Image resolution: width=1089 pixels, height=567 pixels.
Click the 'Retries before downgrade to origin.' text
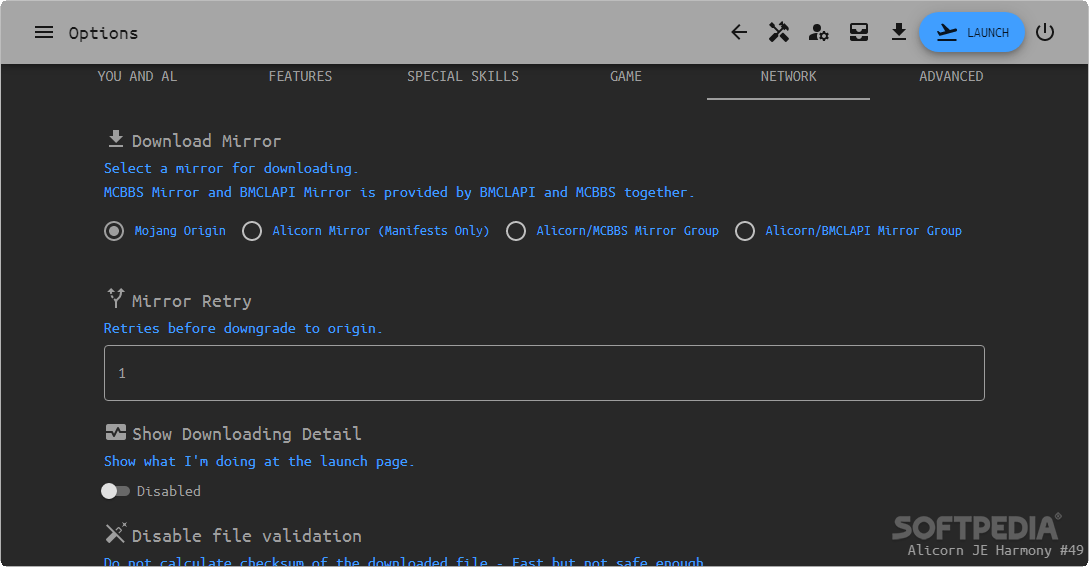pos(243,328)
